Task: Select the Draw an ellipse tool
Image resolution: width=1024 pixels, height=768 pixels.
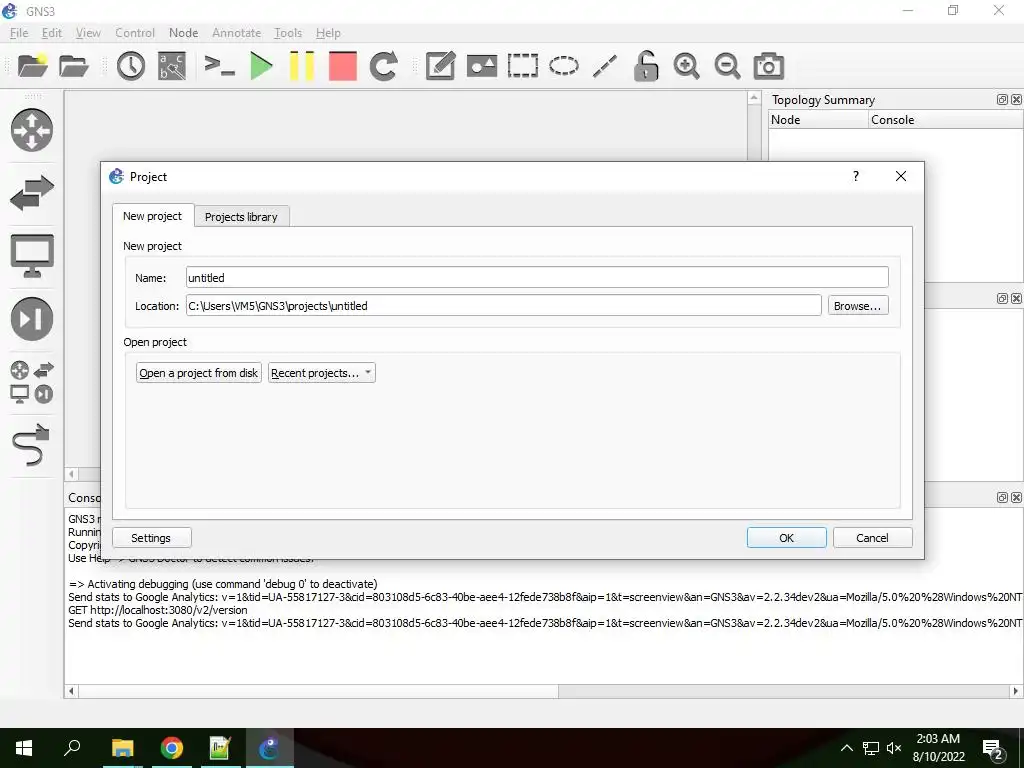Action: pyautogui.click(x=564, y=66)
